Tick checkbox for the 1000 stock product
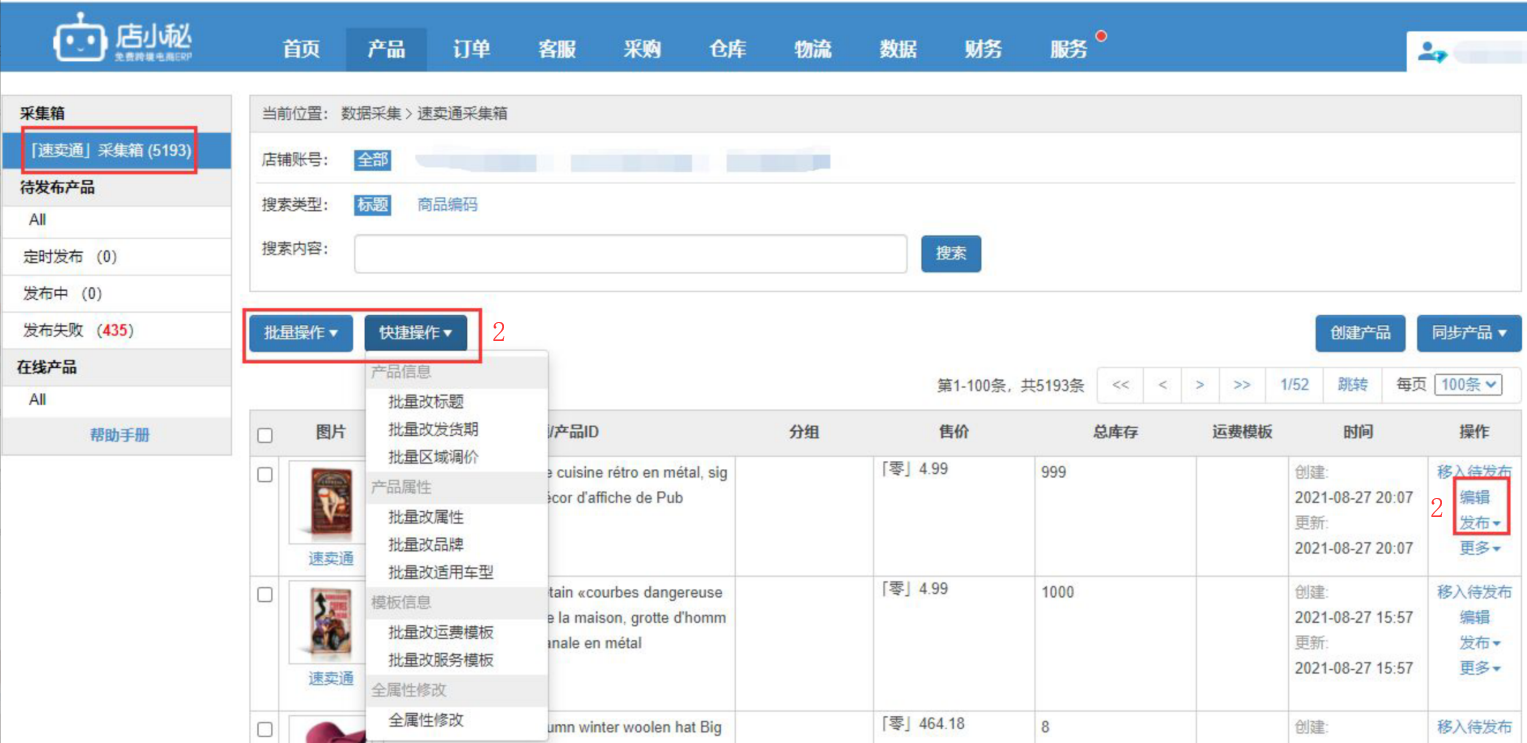 tap(265, 595)
